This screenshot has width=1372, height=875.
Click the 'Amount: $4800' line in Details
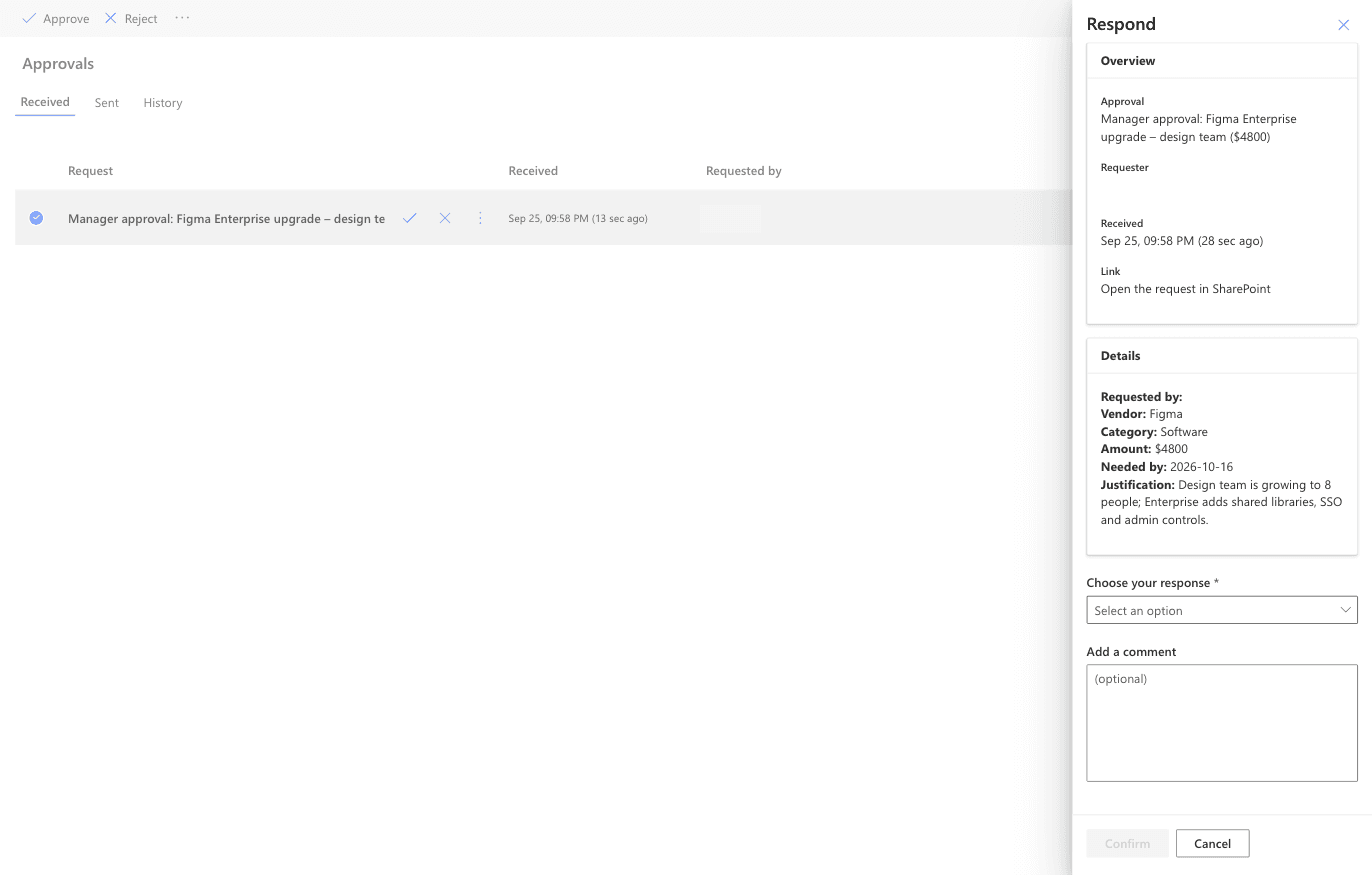[x=1144, y=449]
